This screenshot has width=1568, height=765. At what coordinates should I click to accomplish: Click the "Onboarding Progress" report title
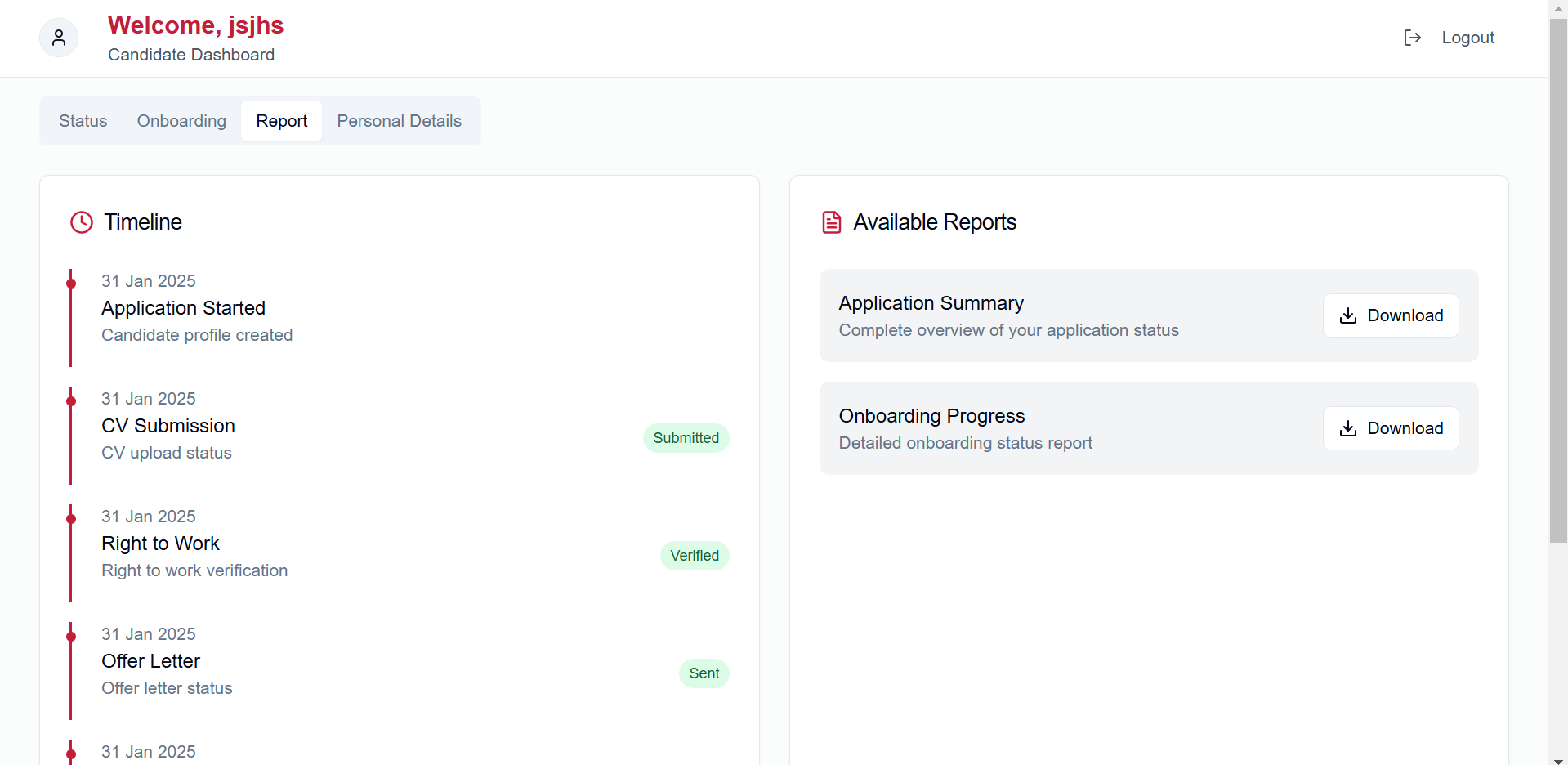[x=931, y=416]
